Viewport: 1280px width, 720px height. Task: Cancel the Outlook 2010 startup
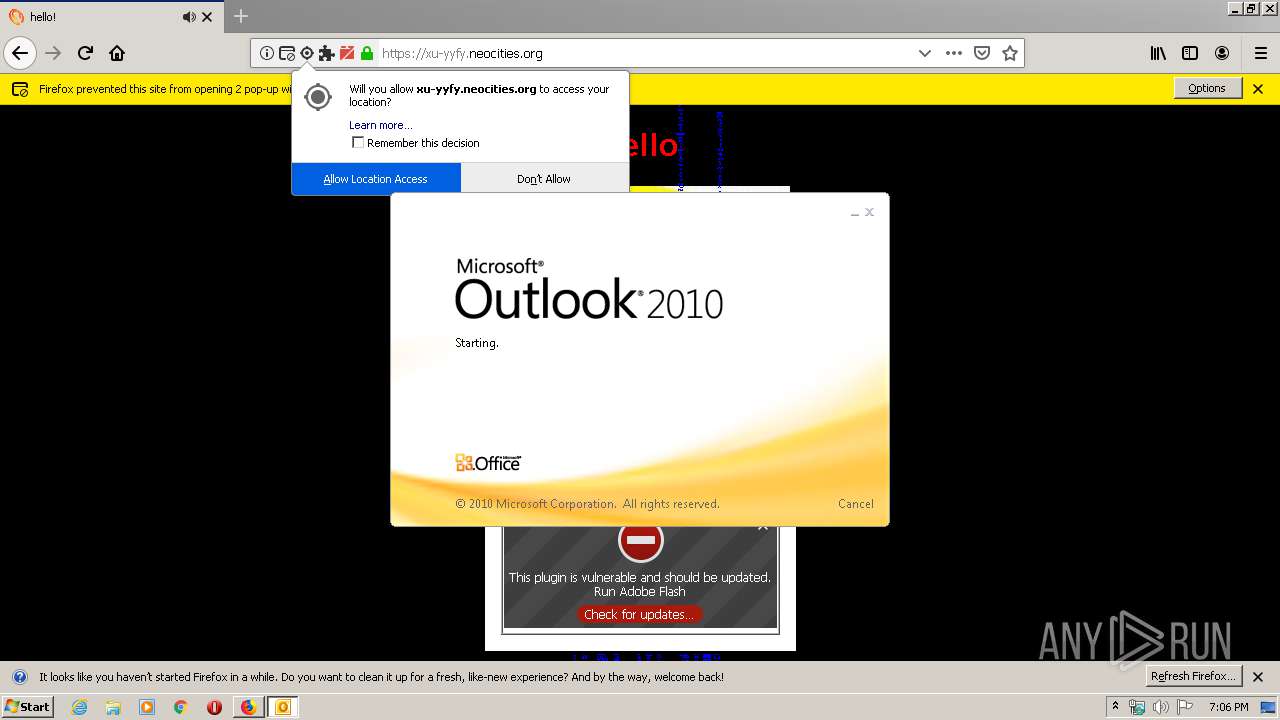pos(856,504)
